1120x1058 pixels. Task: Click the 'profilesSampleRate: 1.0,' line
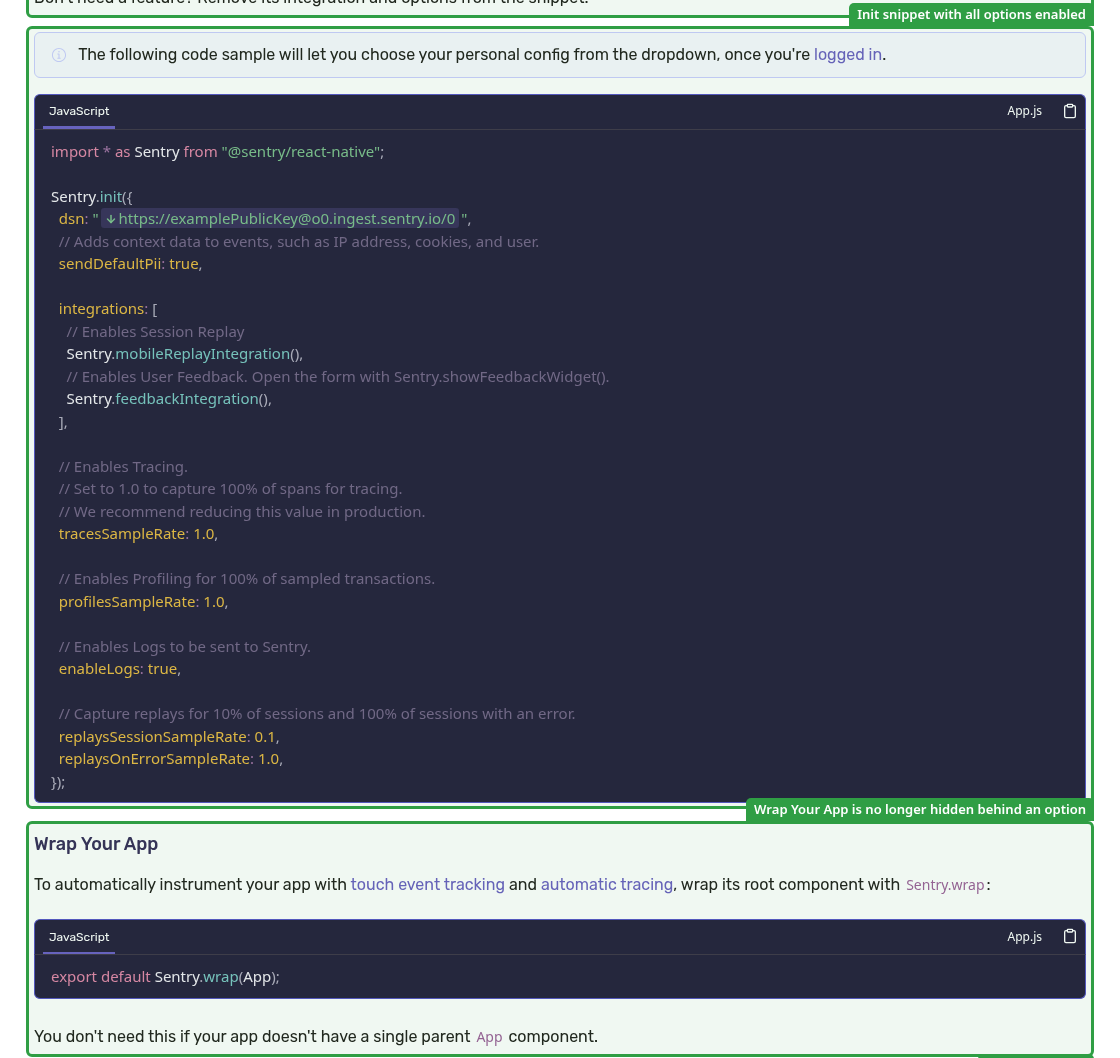click(x=143, y=602)
